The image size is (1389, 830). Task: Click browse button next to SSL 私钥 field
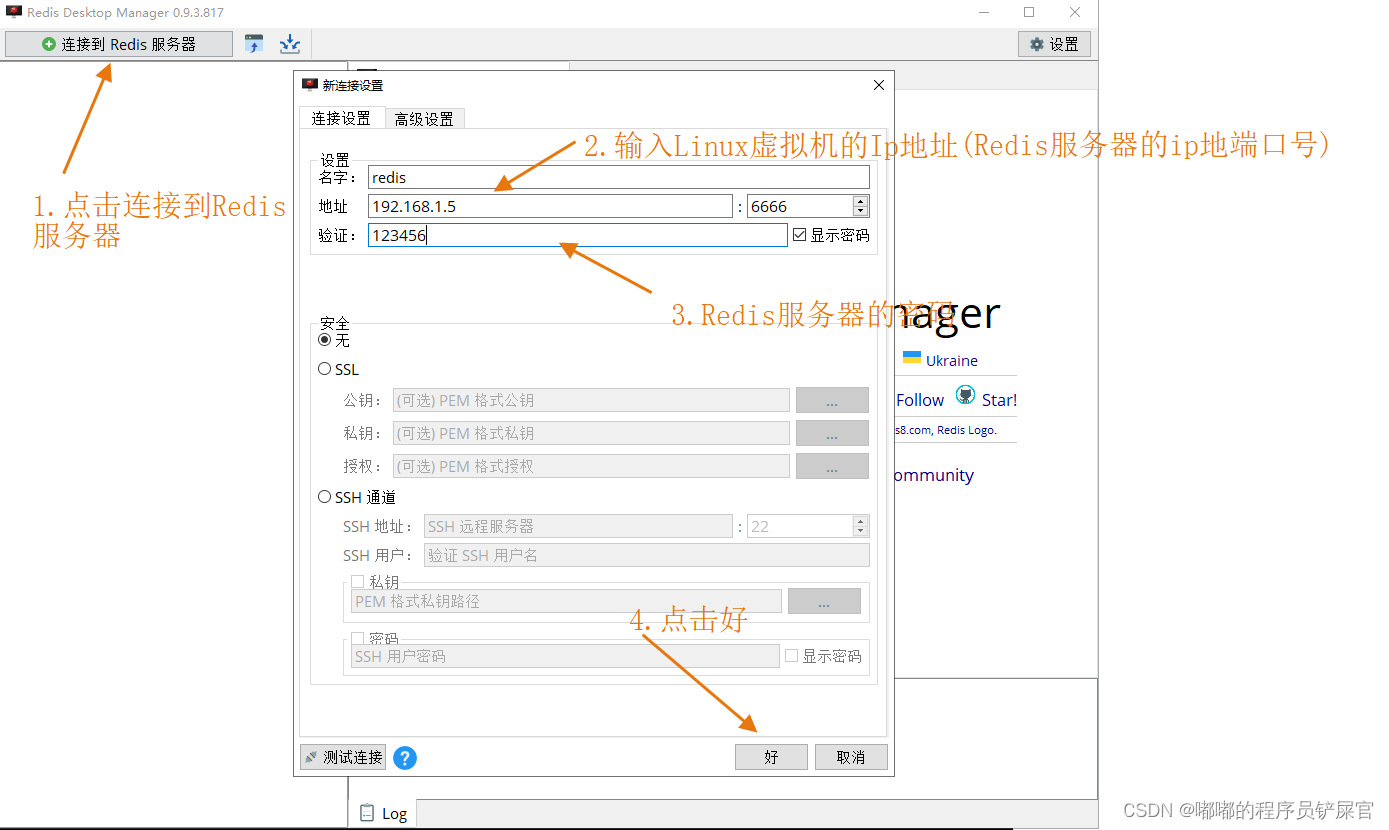tap(832, 433)
